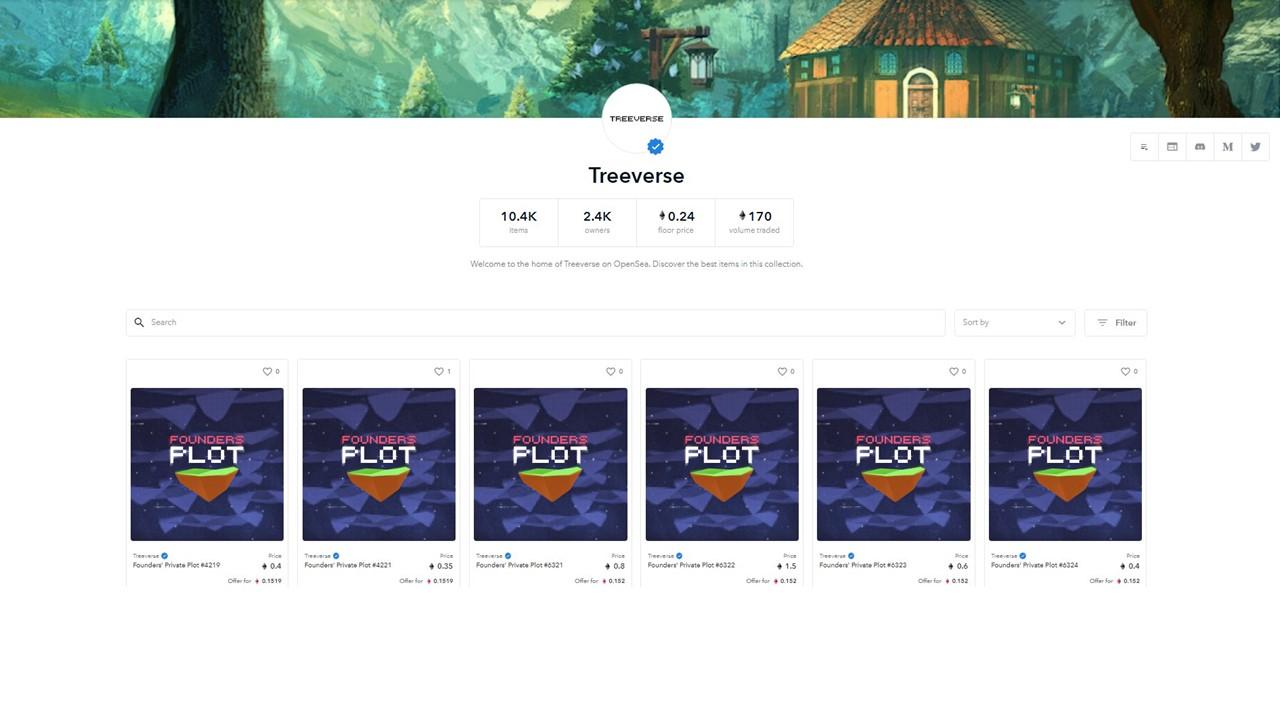The width and height of the screenshot is (1280, 720).
Task: Expand the Sort by dropdown
Action: [x=1014, y=322]
